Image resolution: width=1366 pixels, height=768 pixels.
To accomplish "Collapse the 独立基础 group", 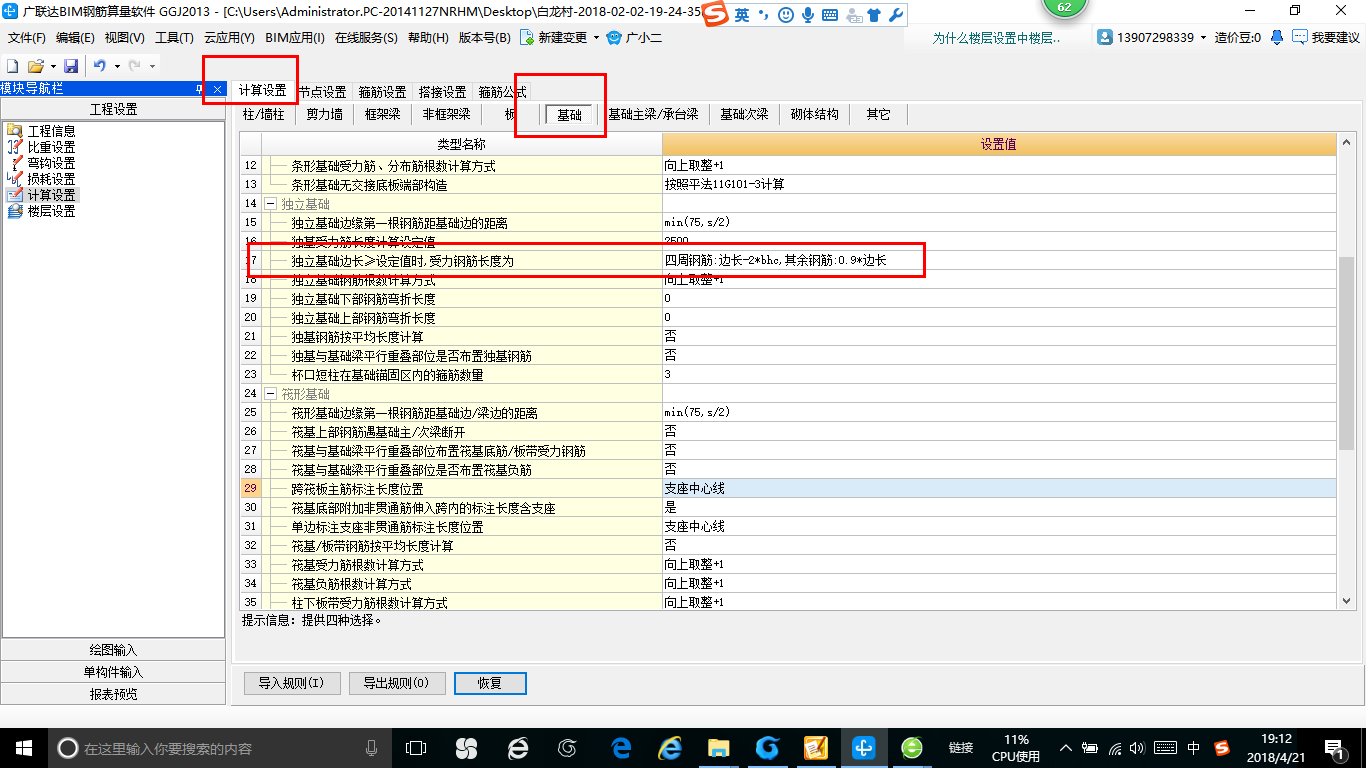I will click(270, 204).
